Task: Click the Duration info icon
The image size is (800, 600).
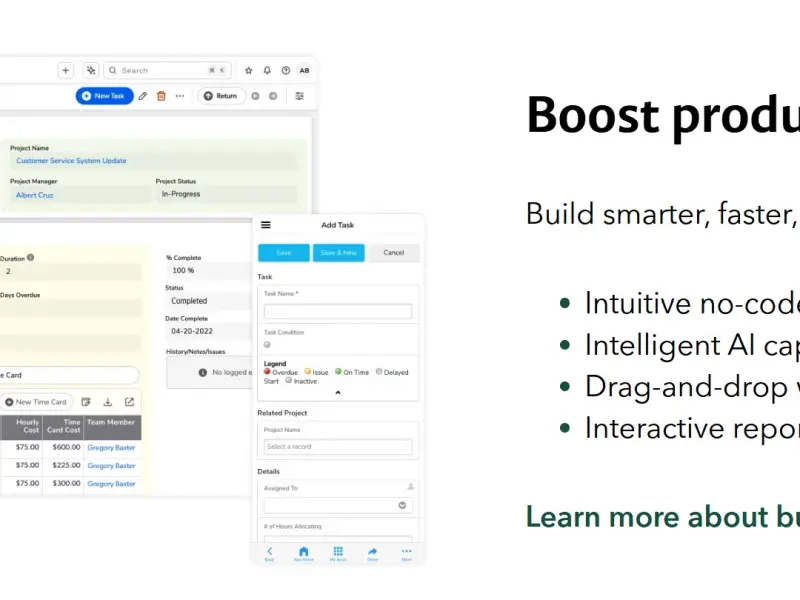Action: pos(31,258)
